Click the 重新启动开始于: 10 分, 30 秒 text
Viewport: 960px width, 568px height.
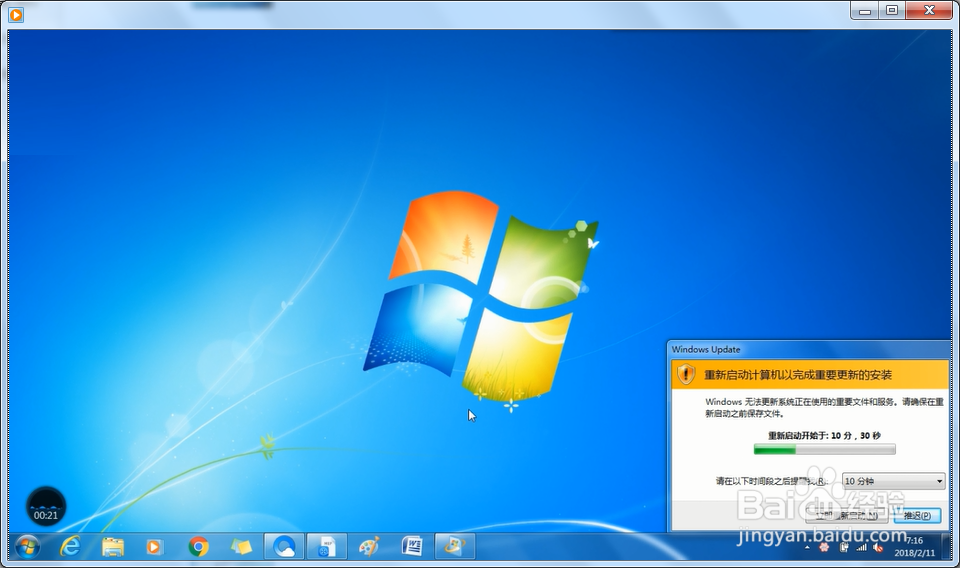[824, 436]
